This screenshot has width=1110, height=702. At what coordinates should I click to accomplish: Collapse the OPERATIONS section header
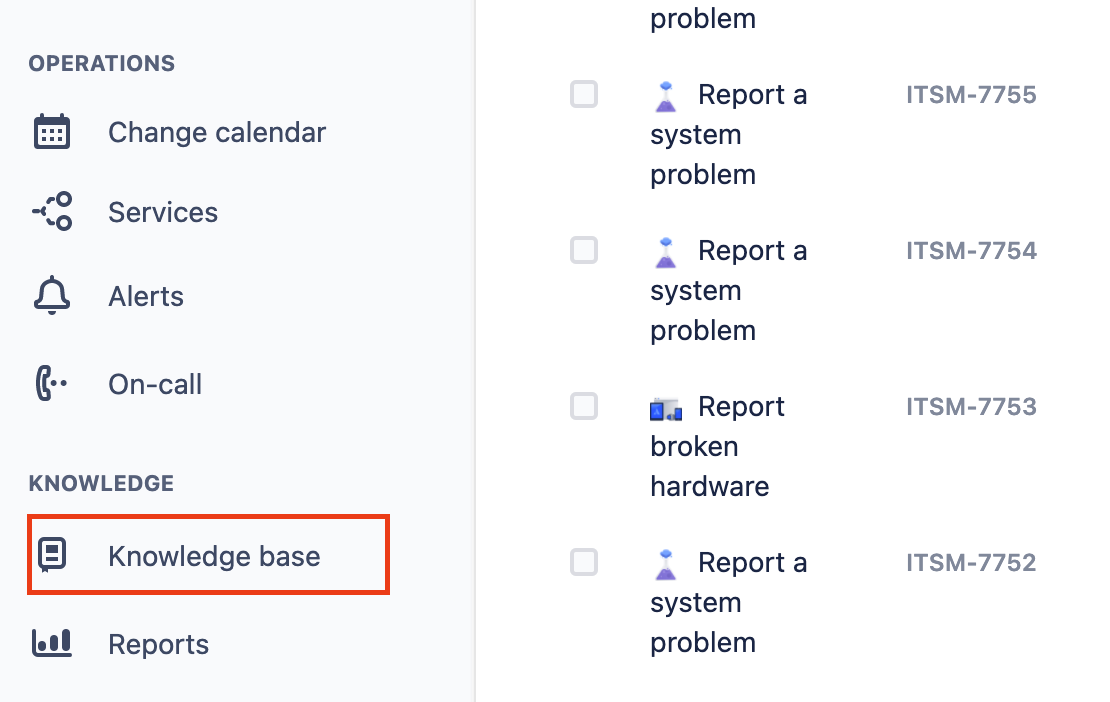click(x=101, y=63)
